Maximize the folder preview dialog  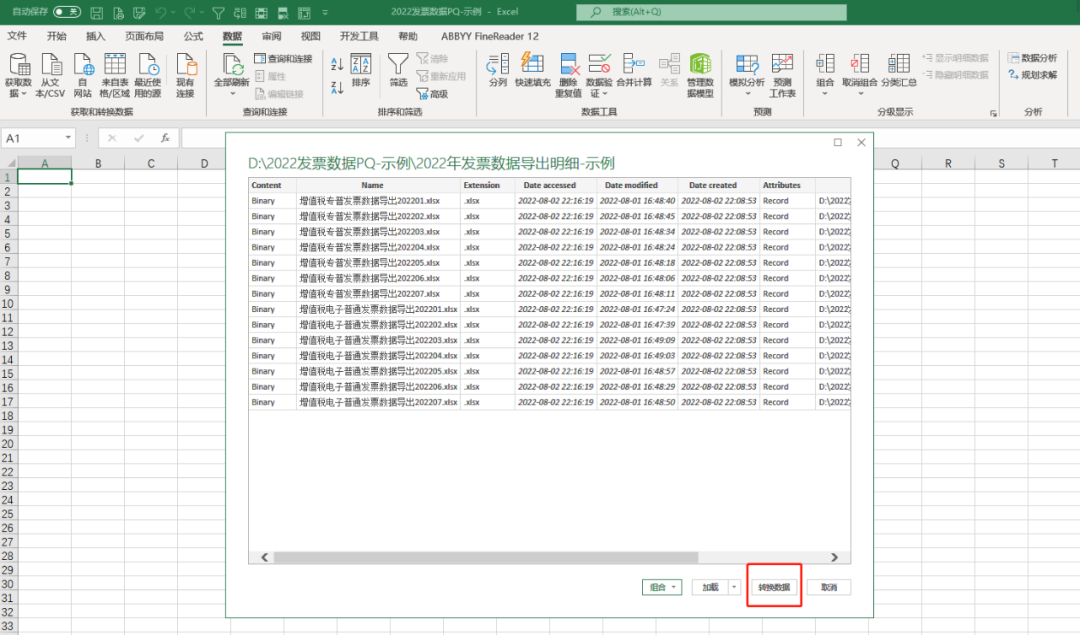pyautogui.click(x=838, y=143)
